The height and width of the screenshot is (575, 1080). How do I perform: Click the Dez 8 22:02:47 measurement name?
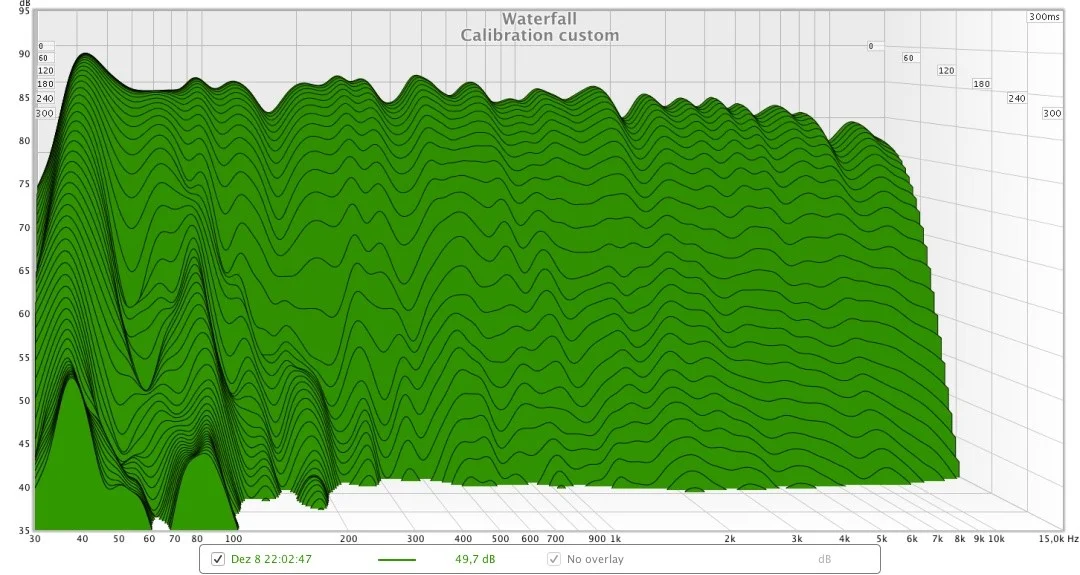(271, 559)
